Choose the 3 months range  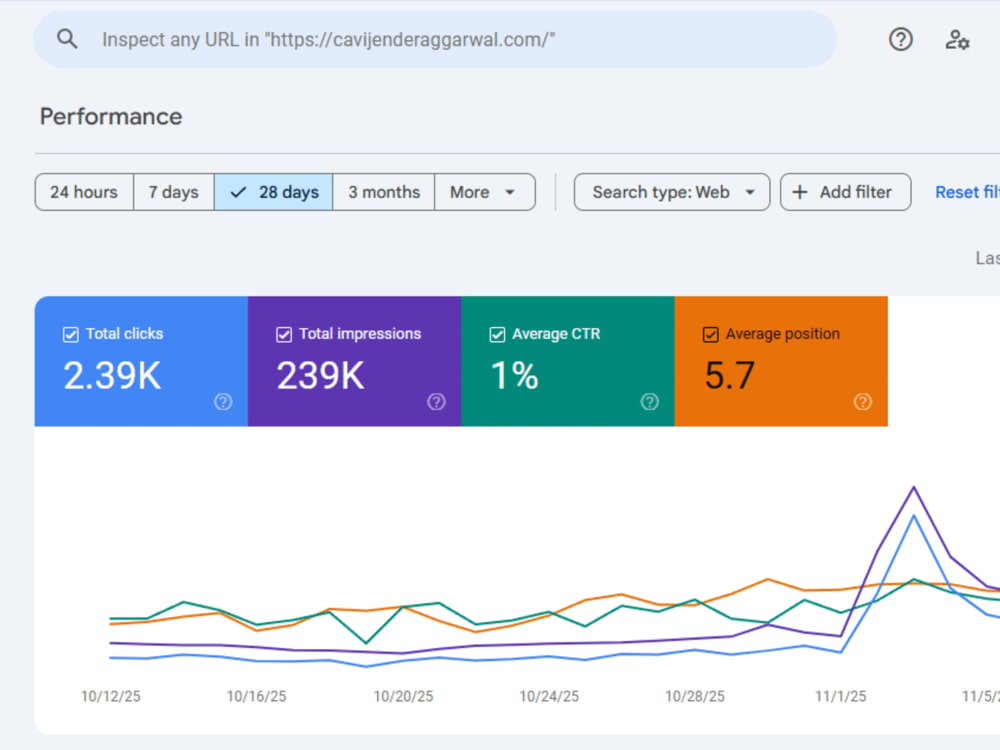click(x=384, y=192)
